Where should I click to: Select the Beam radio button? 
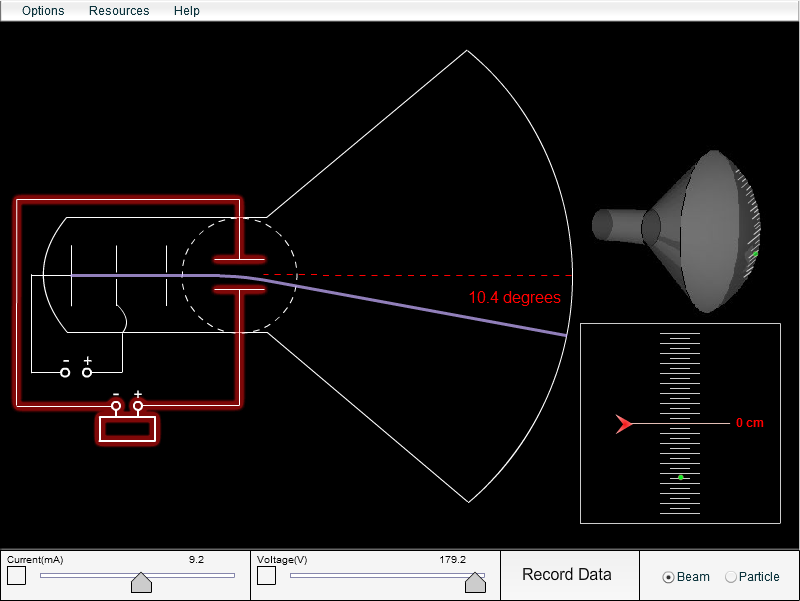pos(668,577)
